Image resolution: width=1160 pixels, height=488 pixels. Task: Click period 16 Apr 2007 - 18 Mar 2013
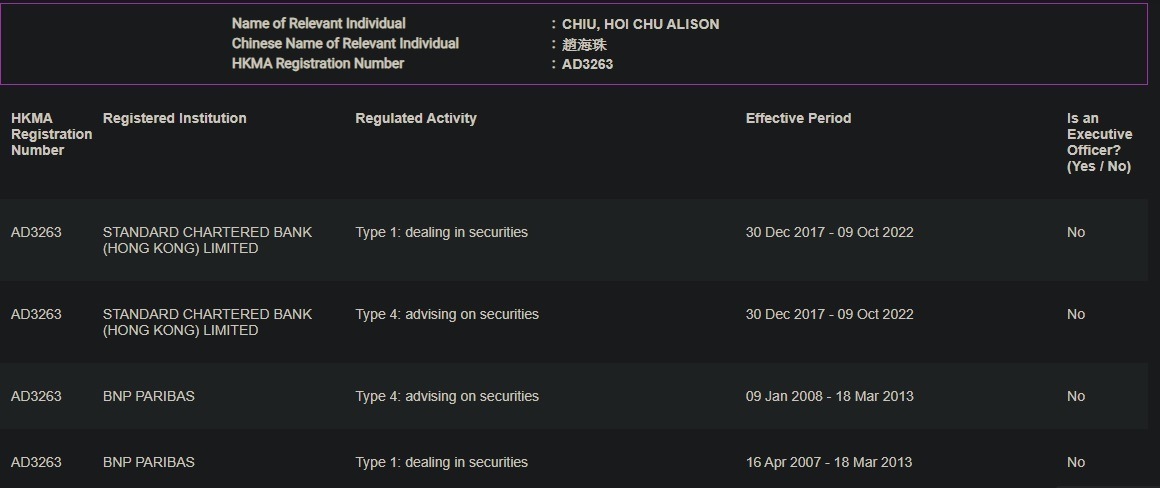click(829, 462)
